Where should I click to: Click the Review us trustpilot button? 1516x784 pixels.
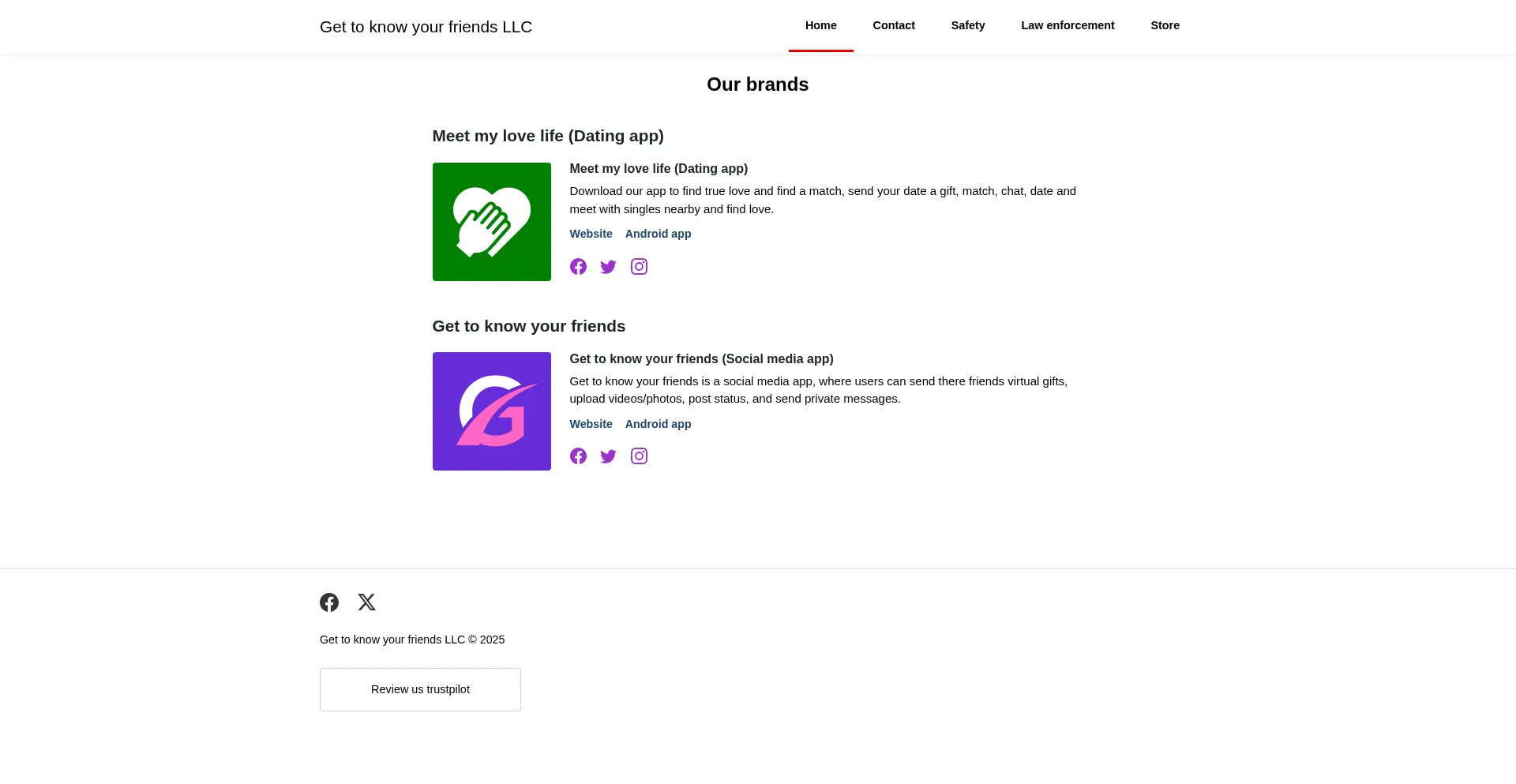coord(420,689)
